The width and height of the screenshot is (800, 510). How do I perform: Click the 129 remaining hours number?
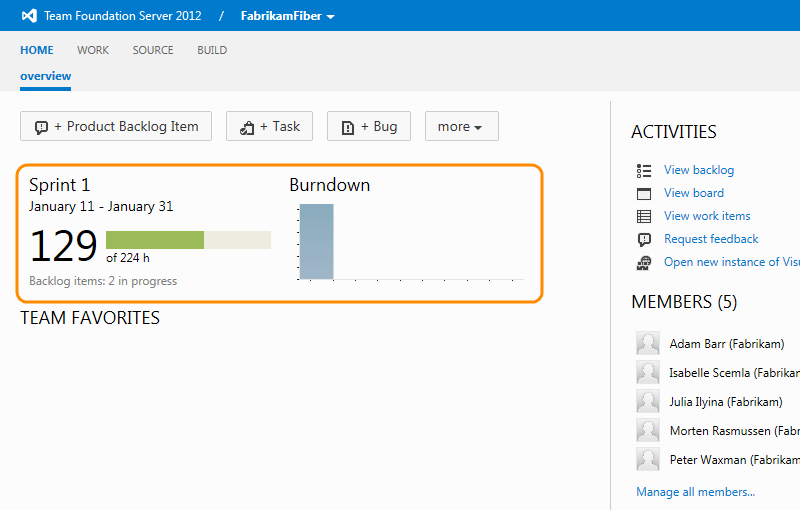click(63, 246)
